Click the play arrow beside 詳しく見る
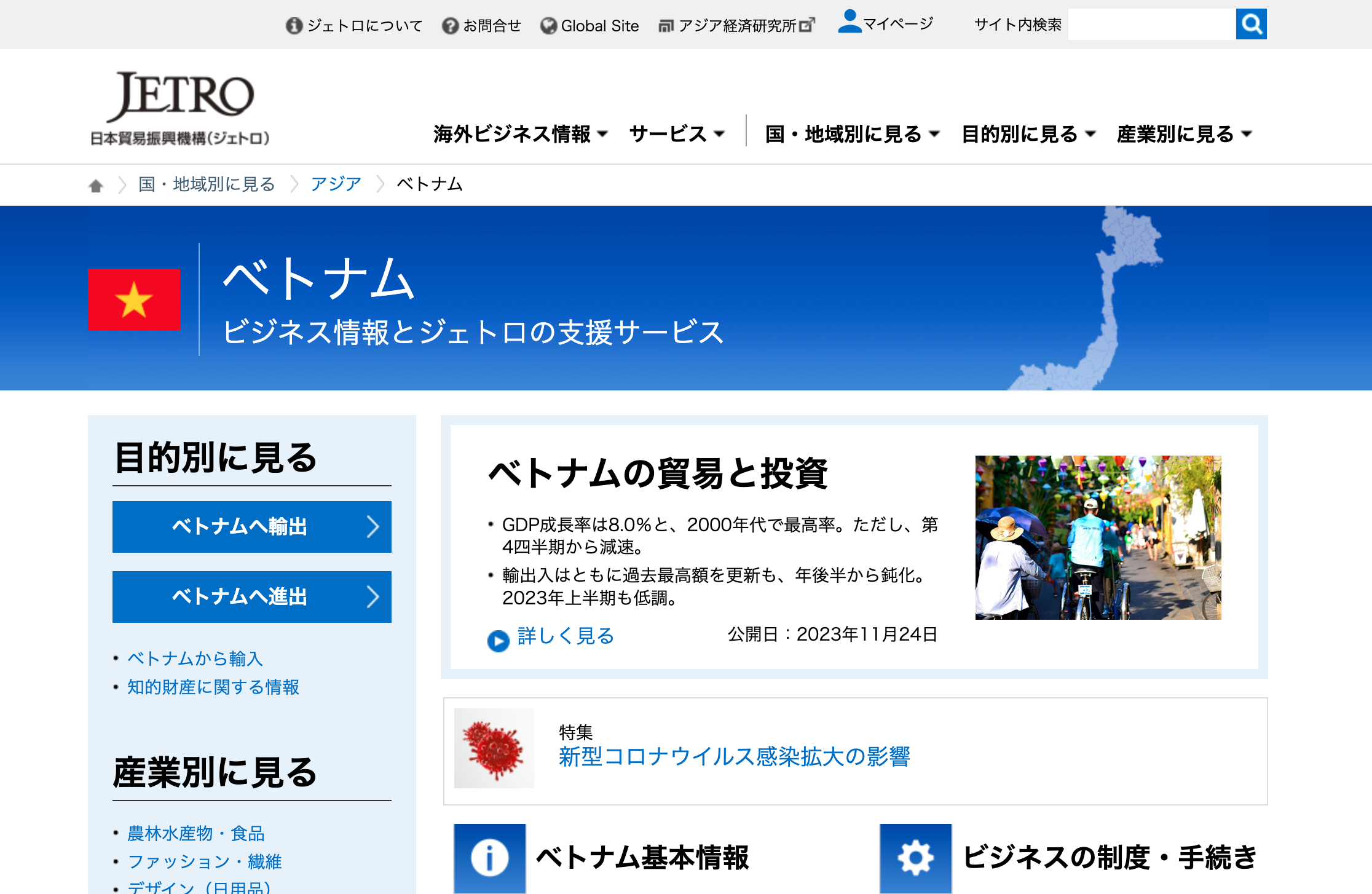 (x=498, y=641)
